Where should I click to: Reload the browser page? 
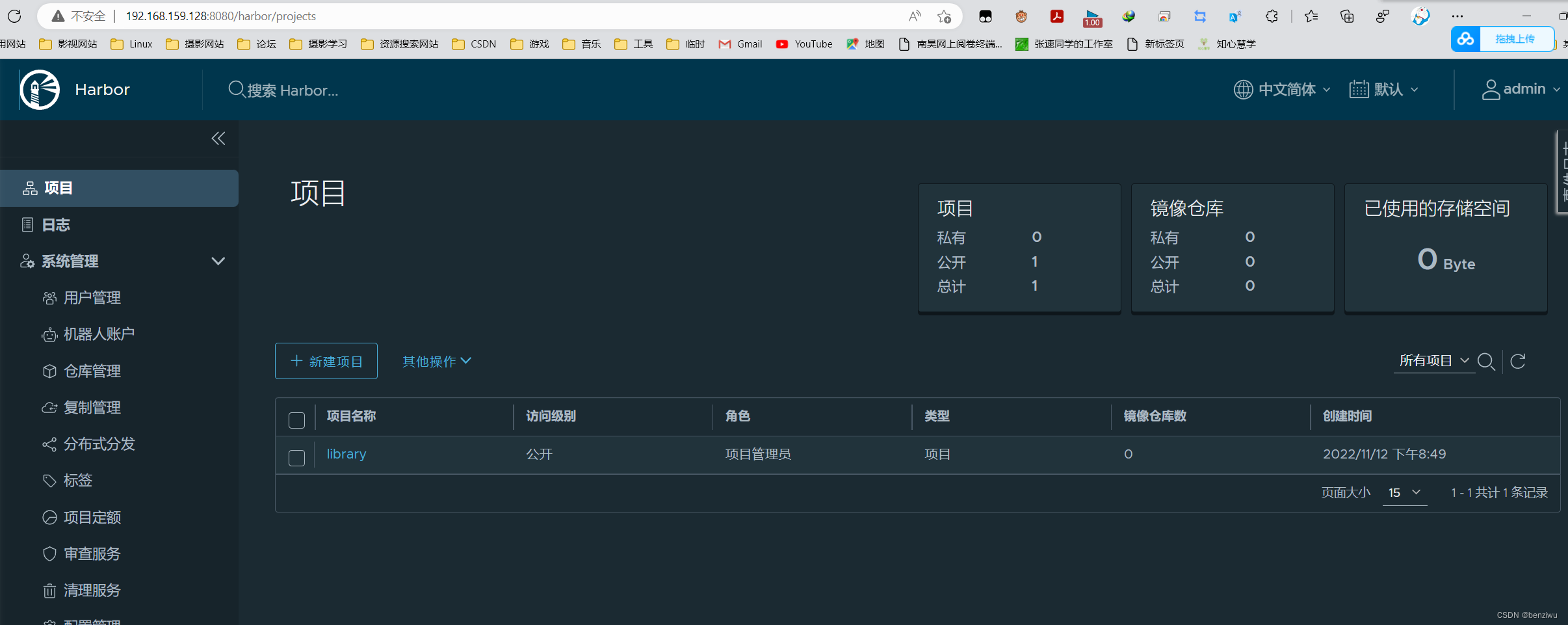tap(14, 16)
